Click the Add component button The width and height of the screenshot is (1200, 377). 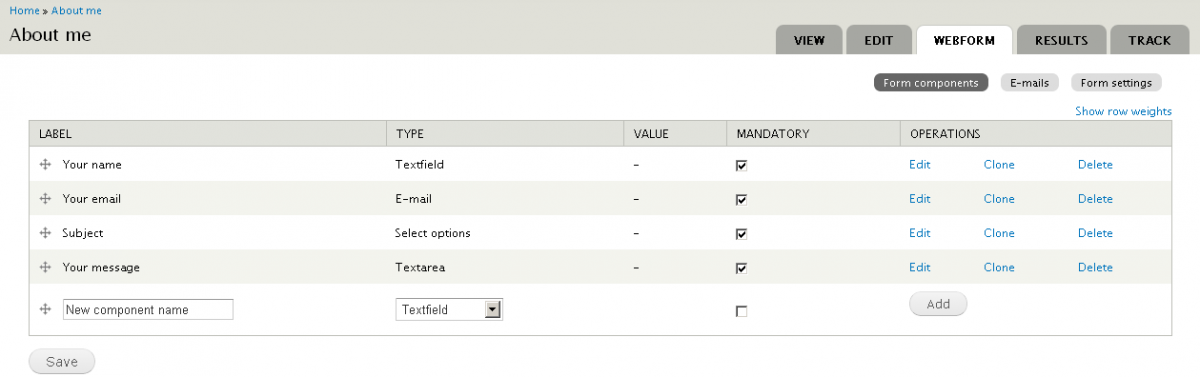(x=938, y=304)
